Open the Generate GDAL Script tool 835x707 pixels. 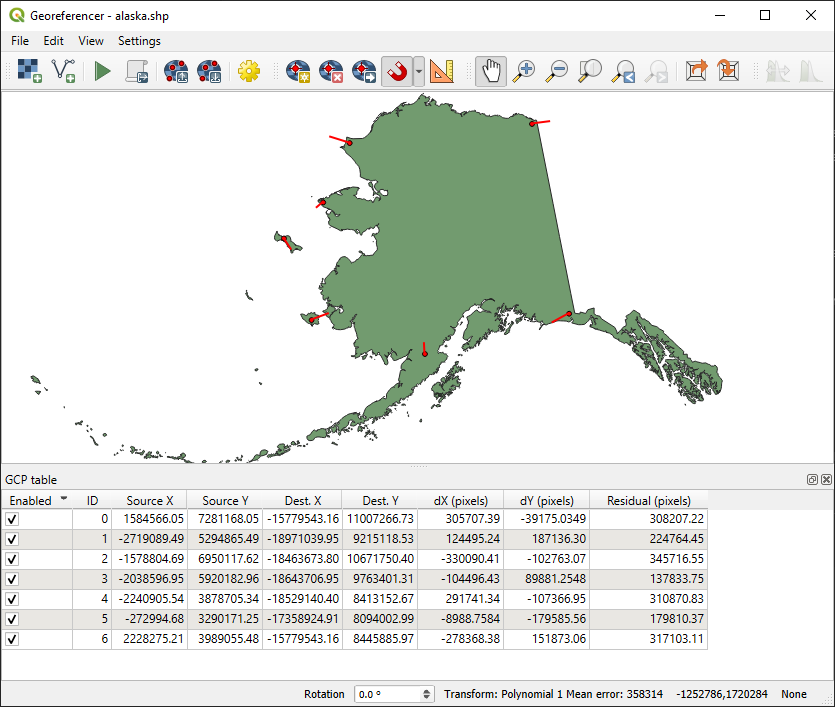(137, 71)
